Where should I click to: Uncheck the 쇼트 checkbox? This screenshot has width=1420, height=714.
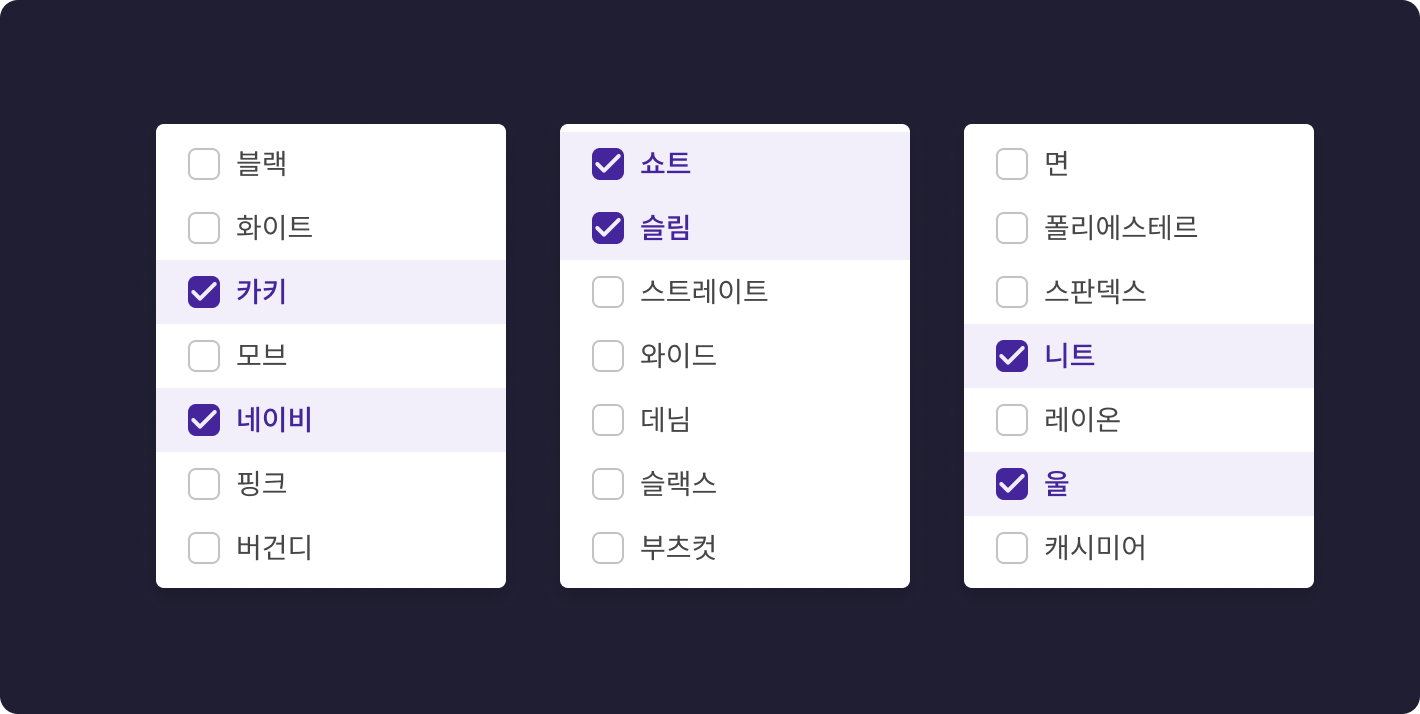608,163
